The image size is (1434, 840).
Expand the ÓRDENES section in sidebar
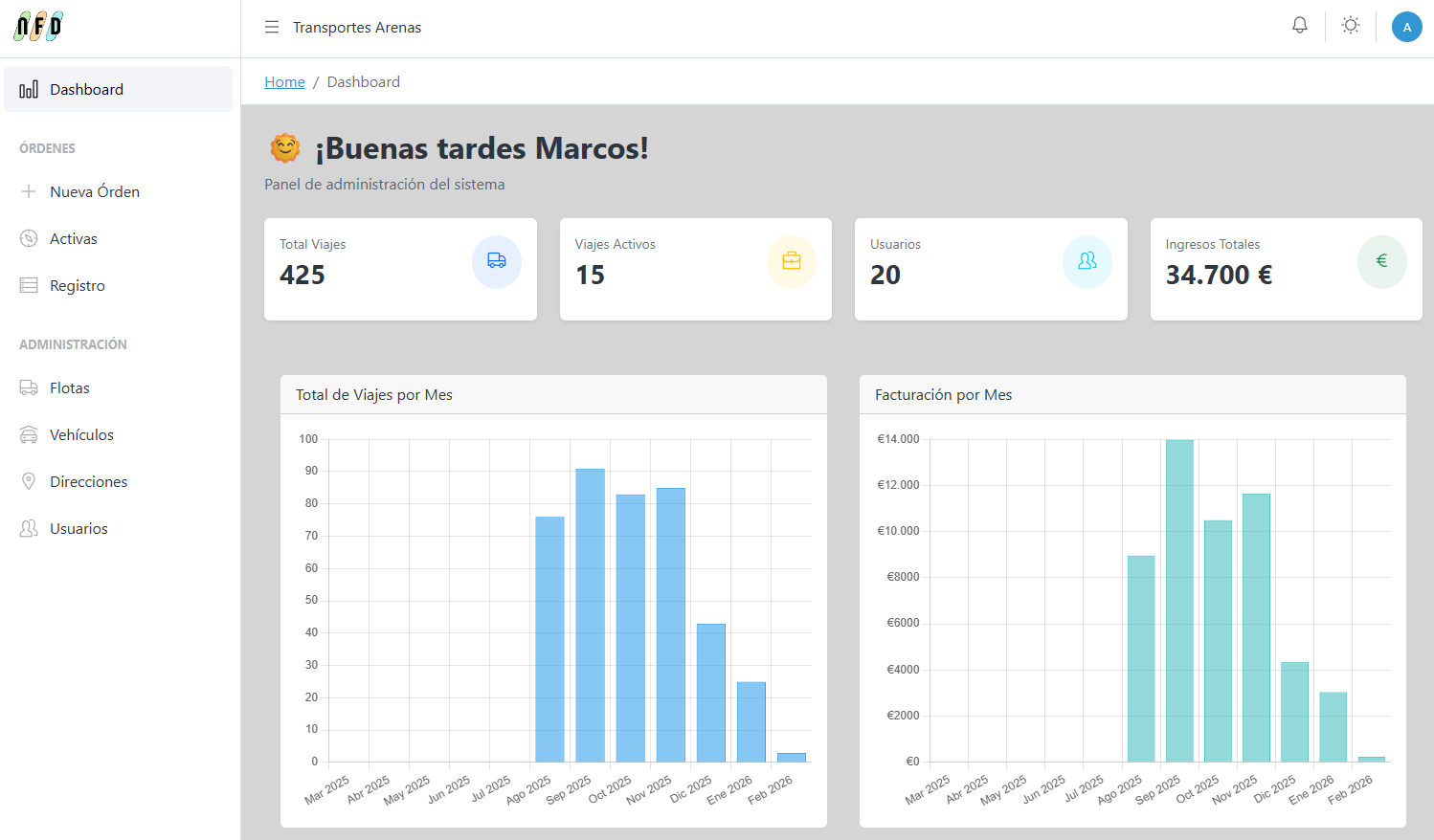tap(46, 148)
